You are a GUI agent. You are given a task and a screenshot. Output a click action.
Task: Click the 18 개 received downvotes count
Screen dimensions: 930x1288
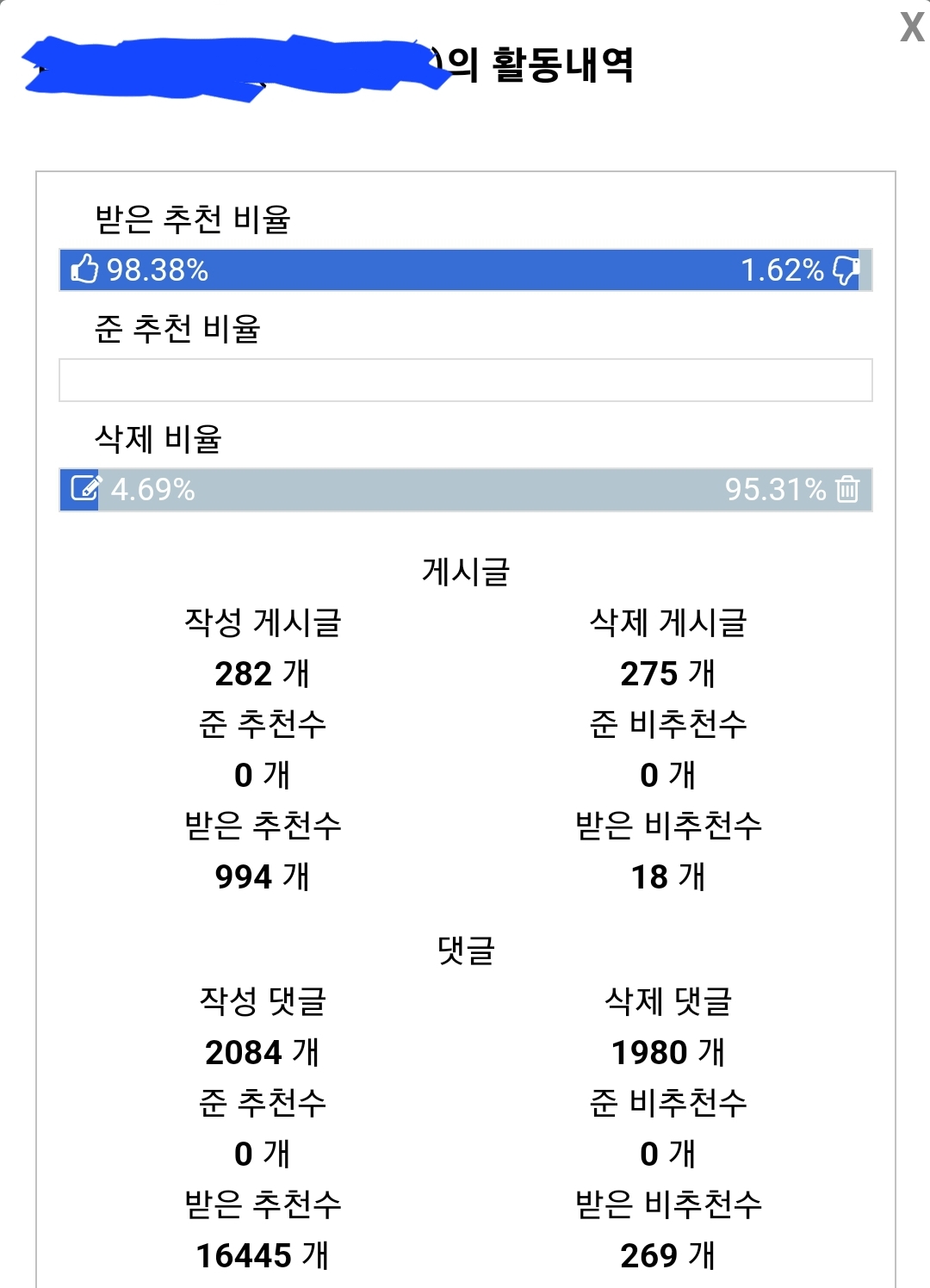[x=668, y=876]
